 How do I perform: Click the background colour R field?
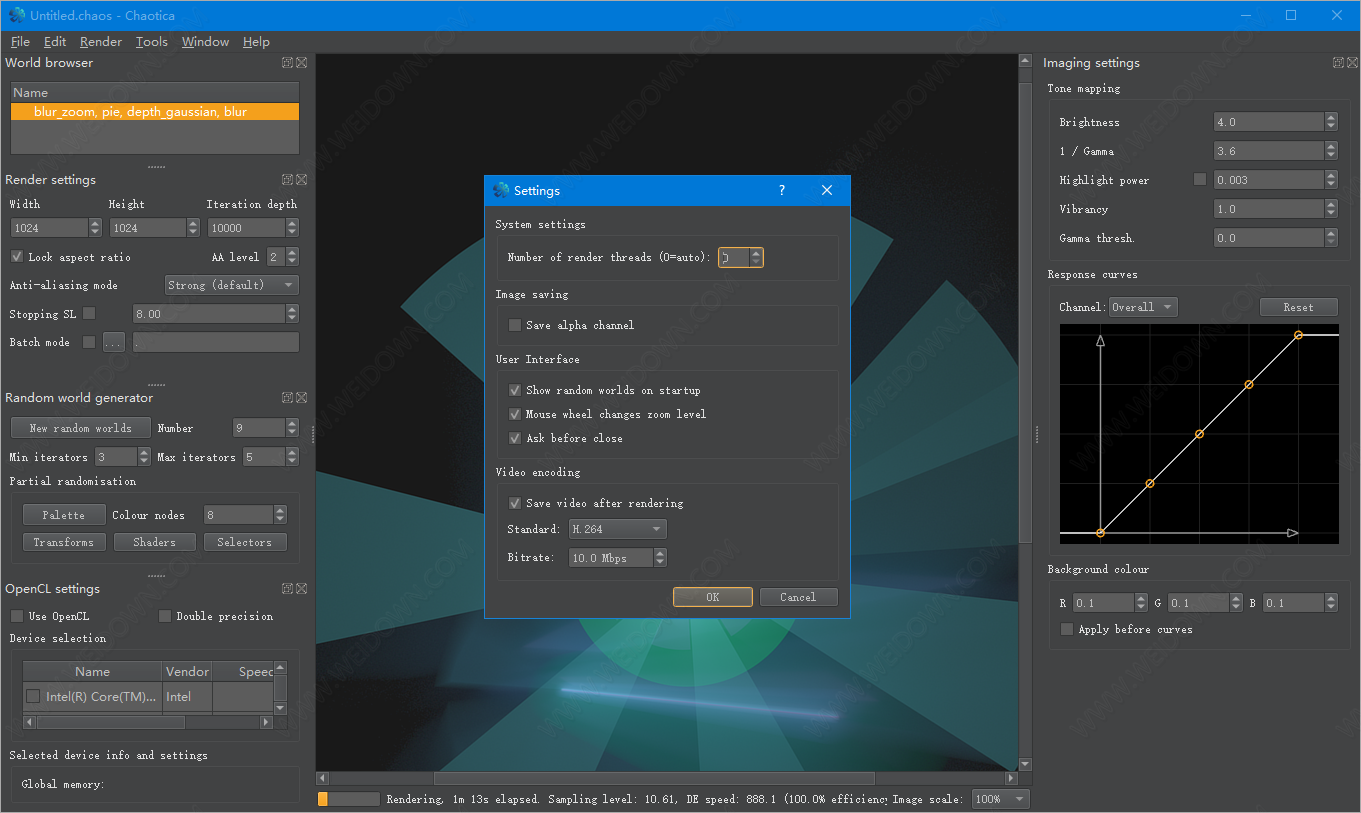[x=1104, y=603]
